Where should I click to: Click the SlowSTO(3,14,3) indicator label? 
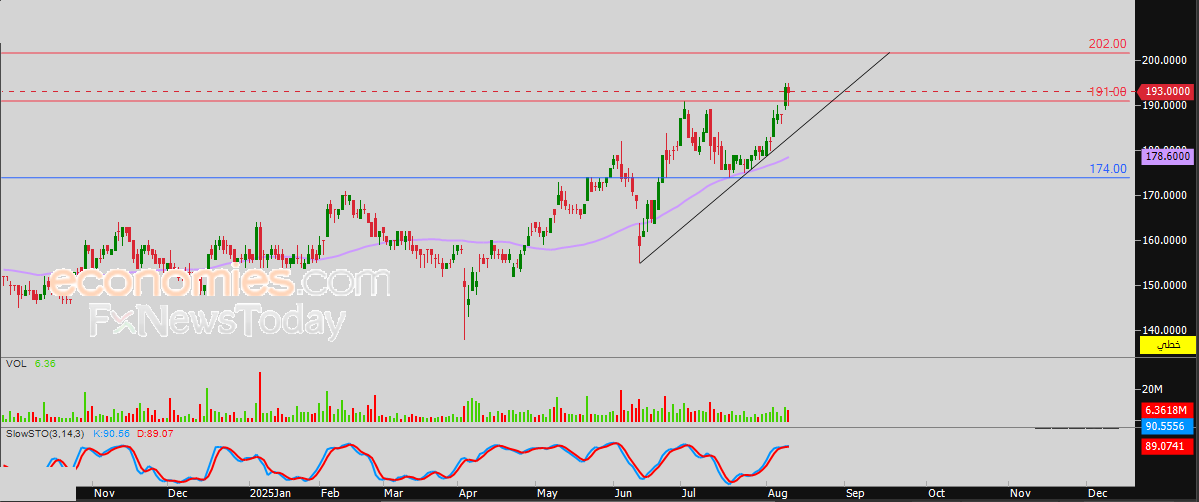44,433
